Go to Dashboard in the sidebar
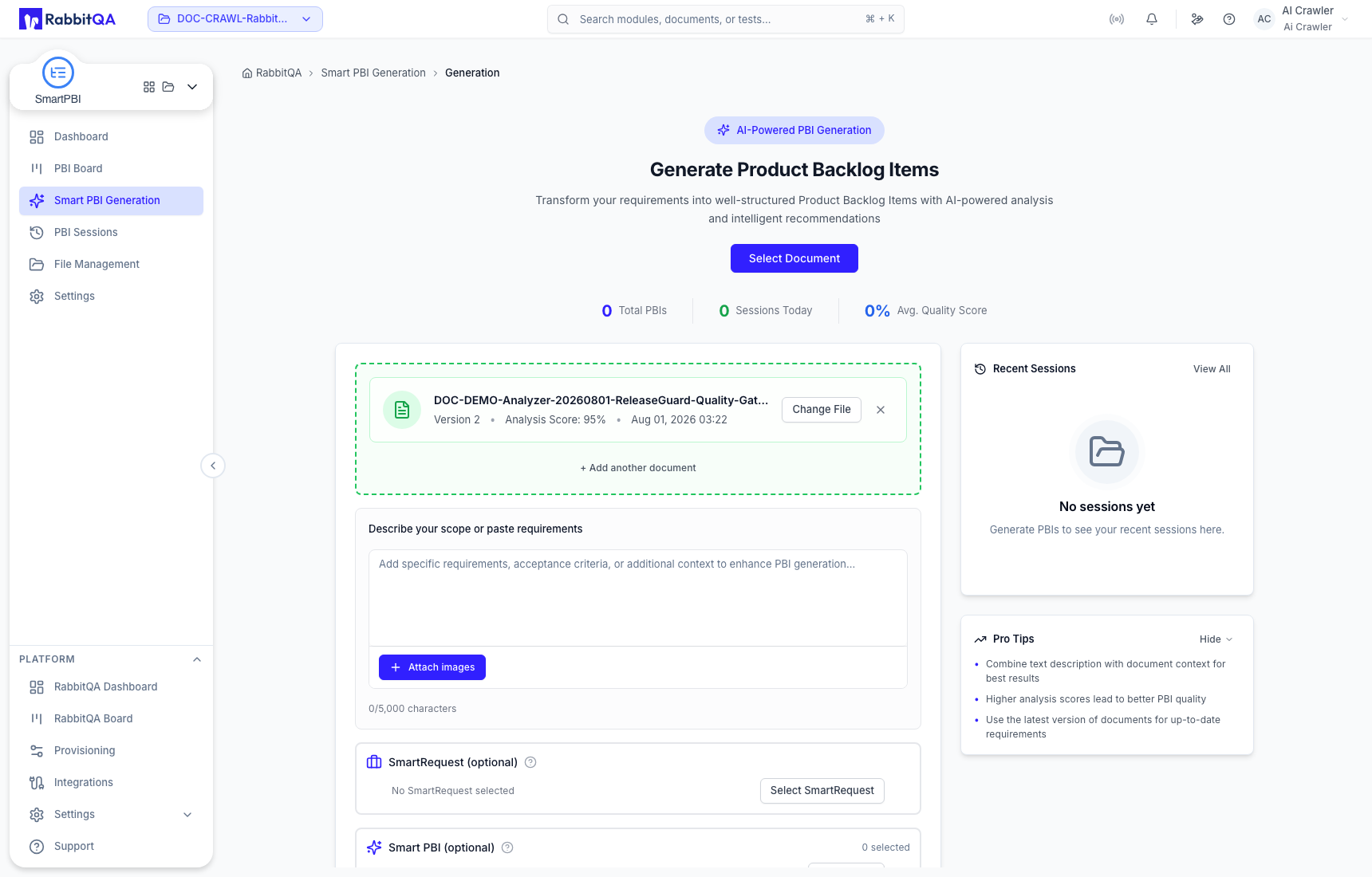 (111, 137)
